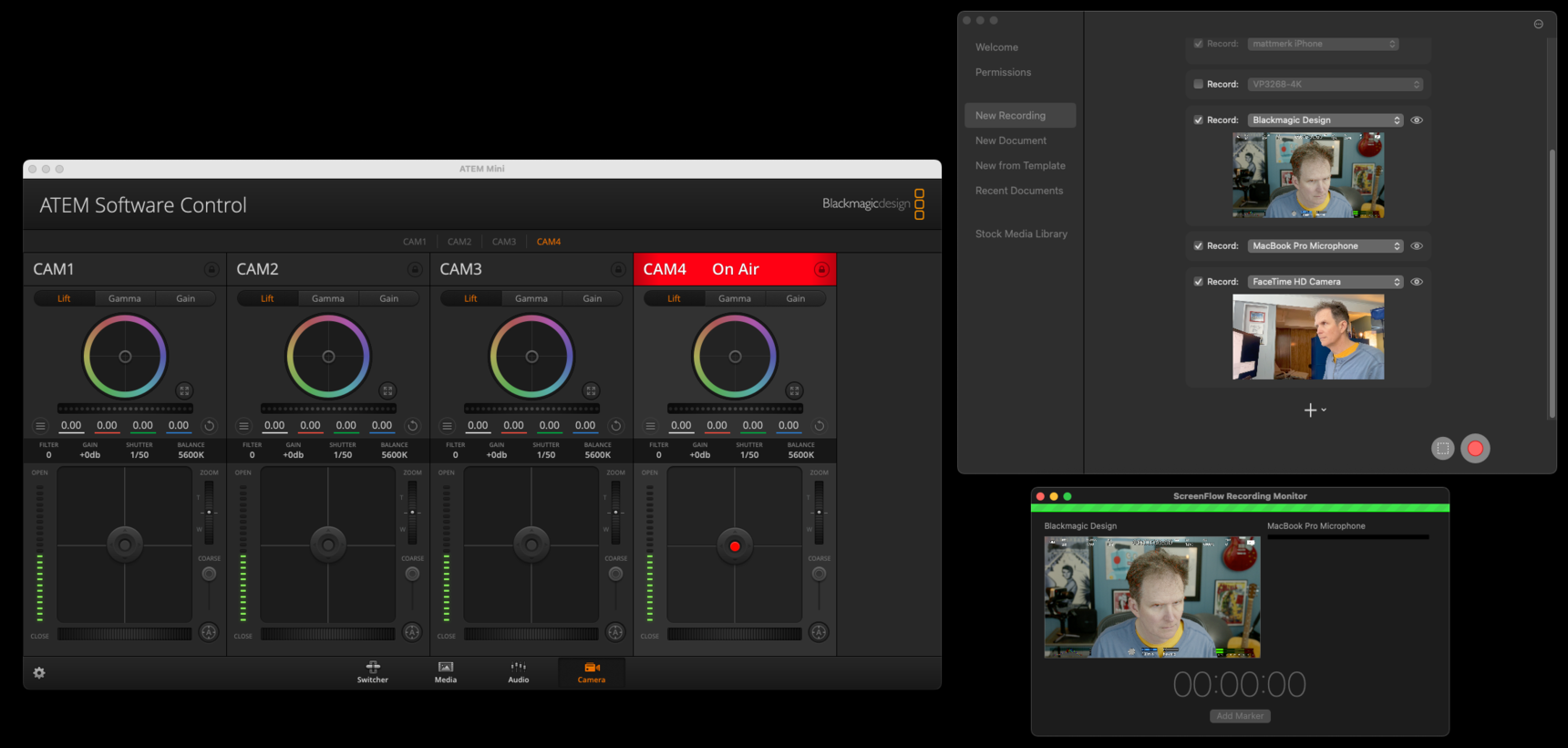Toggle Blackmagic Design preview eye icon

pyautogui.click(x=1417, y=119)
